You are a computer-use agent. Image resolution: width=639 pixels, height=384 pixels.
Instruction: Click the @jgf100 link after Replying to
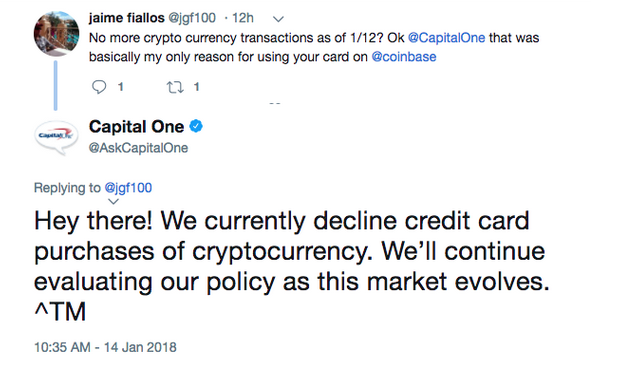[128, 188]
